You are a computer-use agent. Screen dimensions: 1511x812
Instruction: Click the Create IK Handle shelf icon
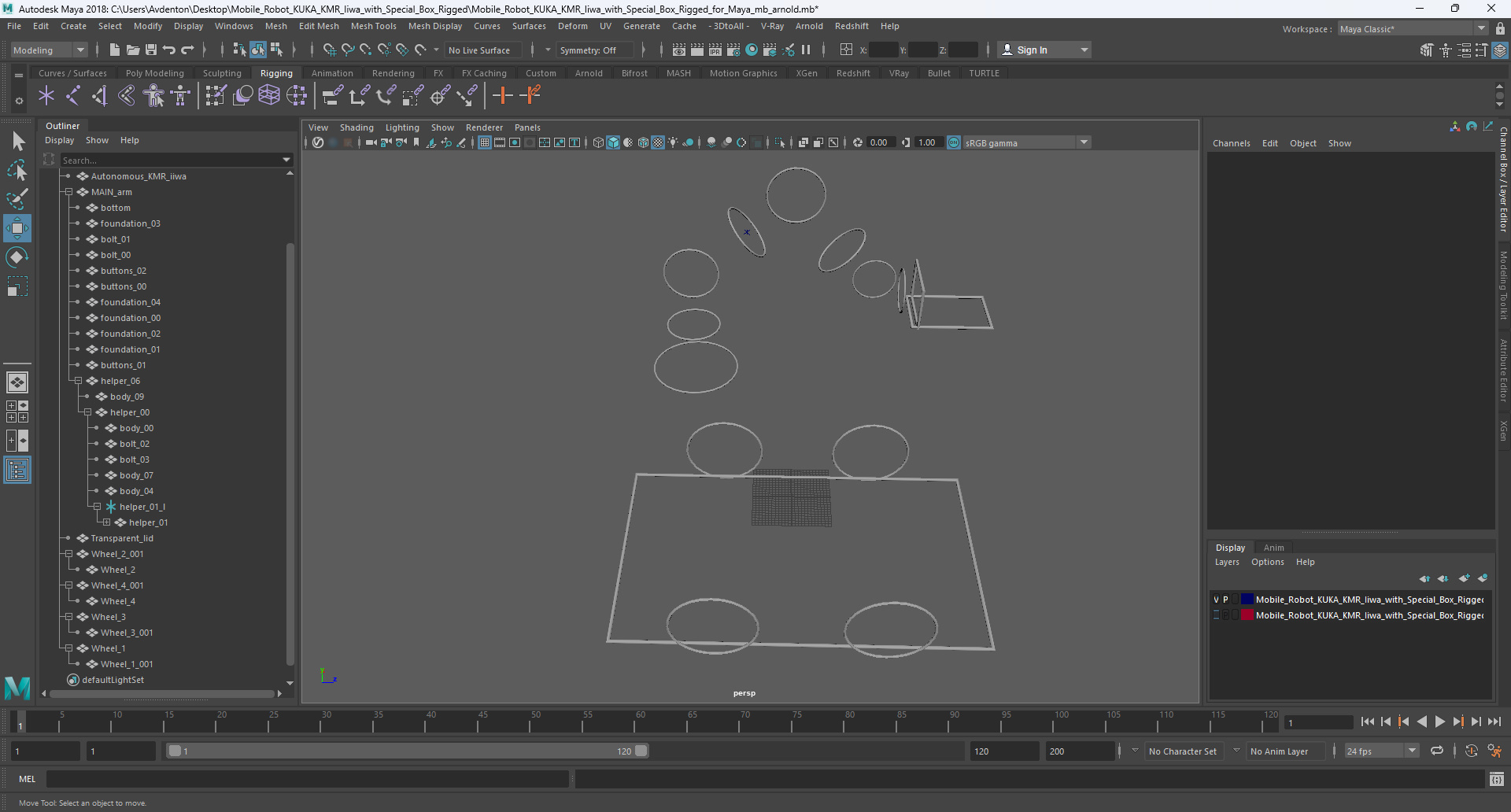pos(100,96)
